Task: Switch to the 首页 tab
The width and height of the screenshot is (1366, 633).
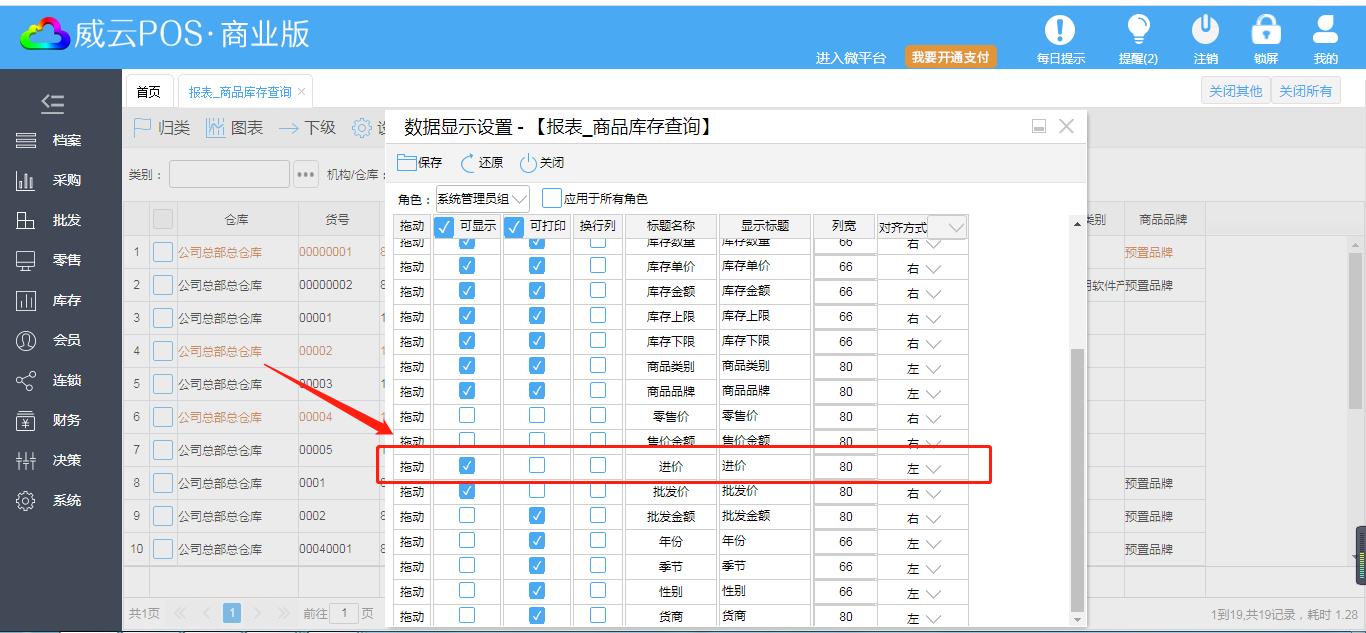Action: click(148, 92)
